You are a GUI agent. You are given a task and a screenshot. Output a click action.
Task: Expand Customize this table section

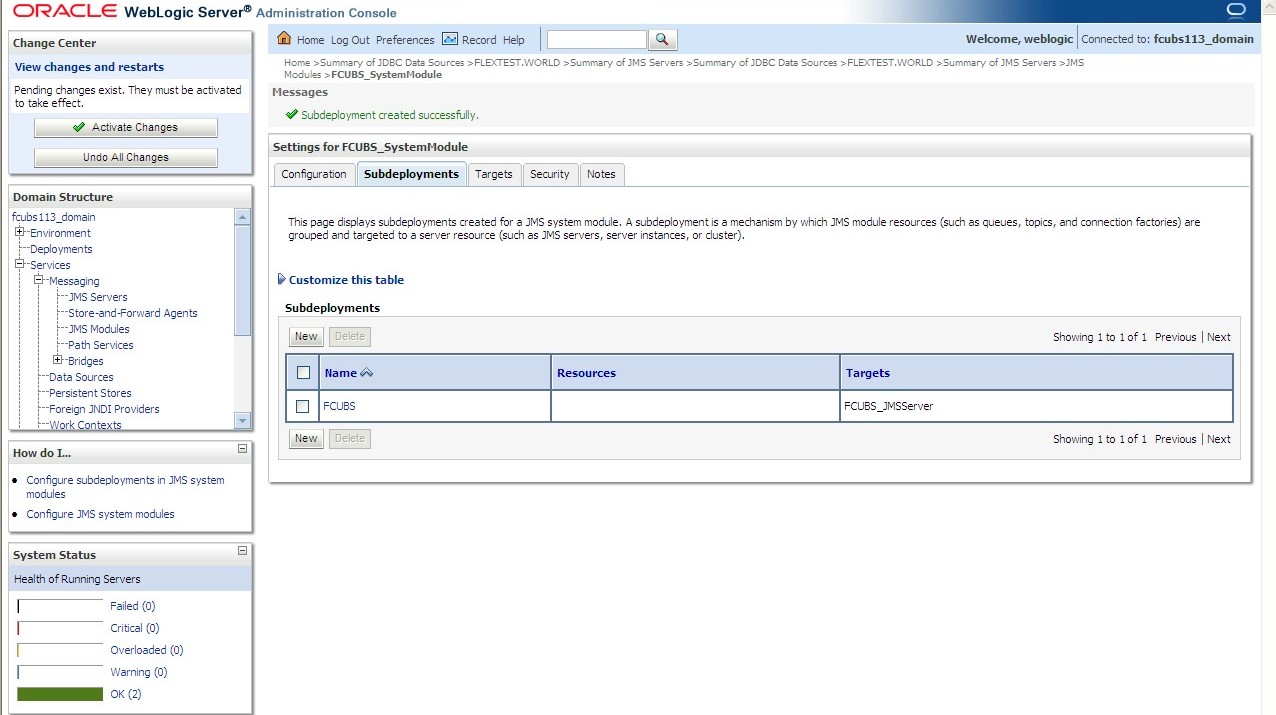[340, 280]
